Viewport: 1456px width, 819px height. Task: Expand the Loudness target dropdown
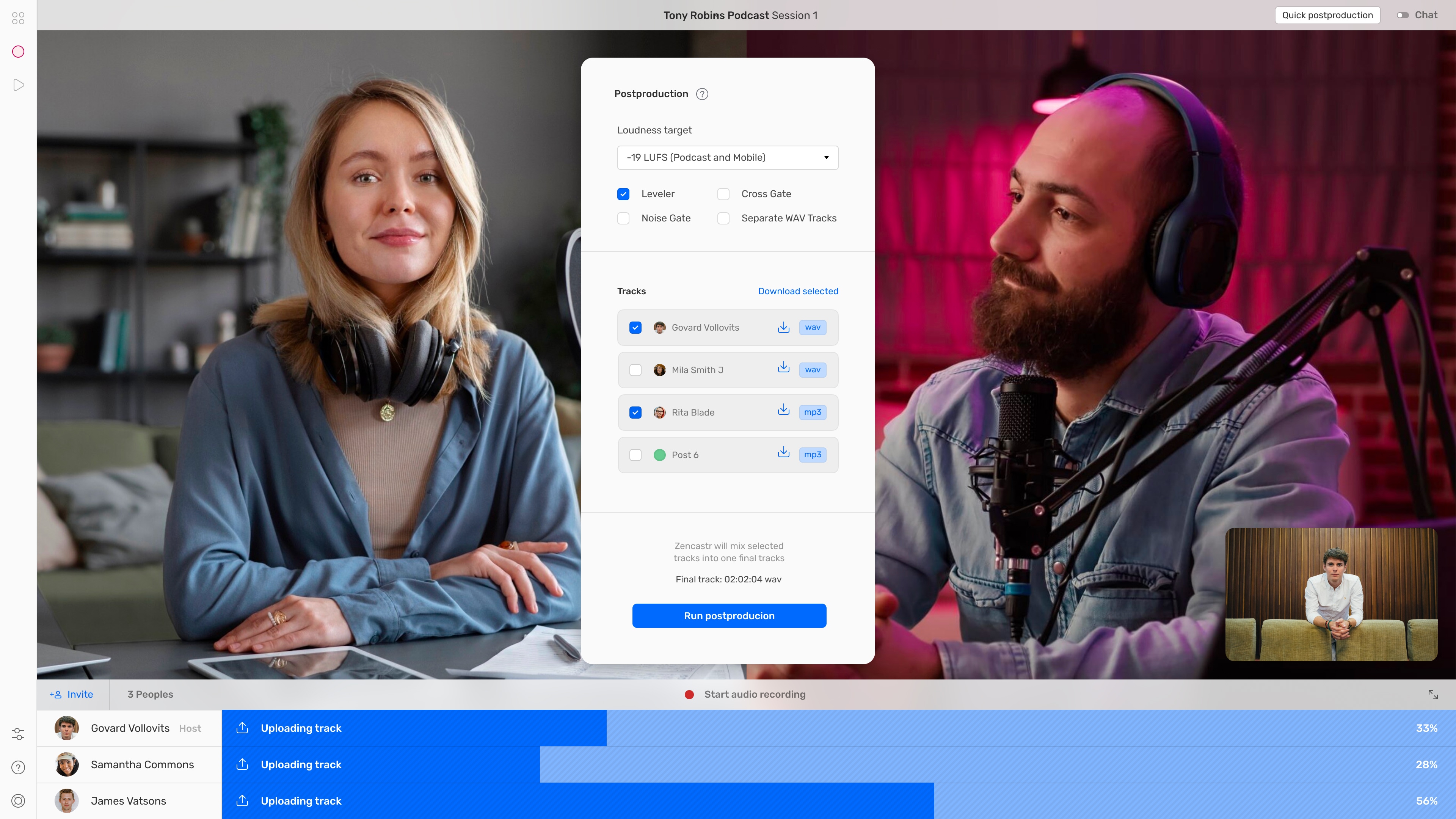pos(728,158)
